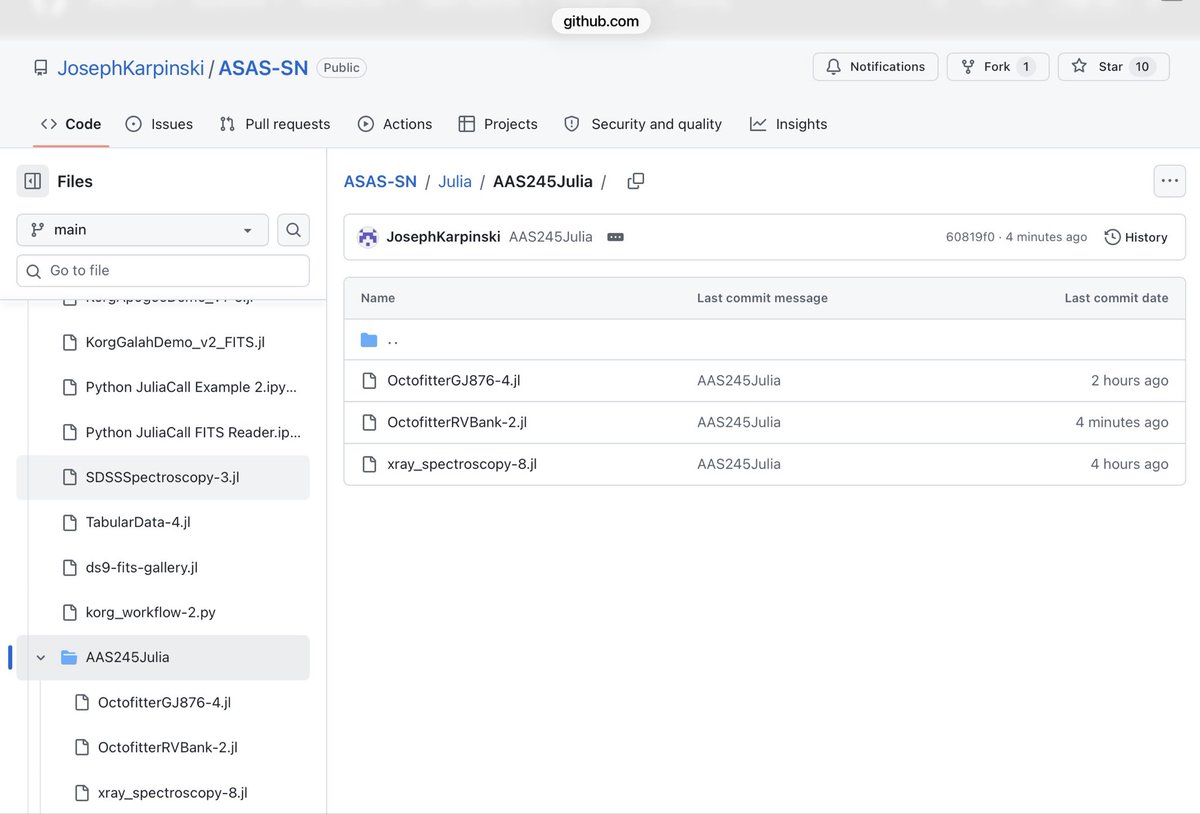1200x814 pixels.
Task: Select Python JuliaCall Example 2 notebook in tree
Action: pyautogui.click(x=163, y=387)
